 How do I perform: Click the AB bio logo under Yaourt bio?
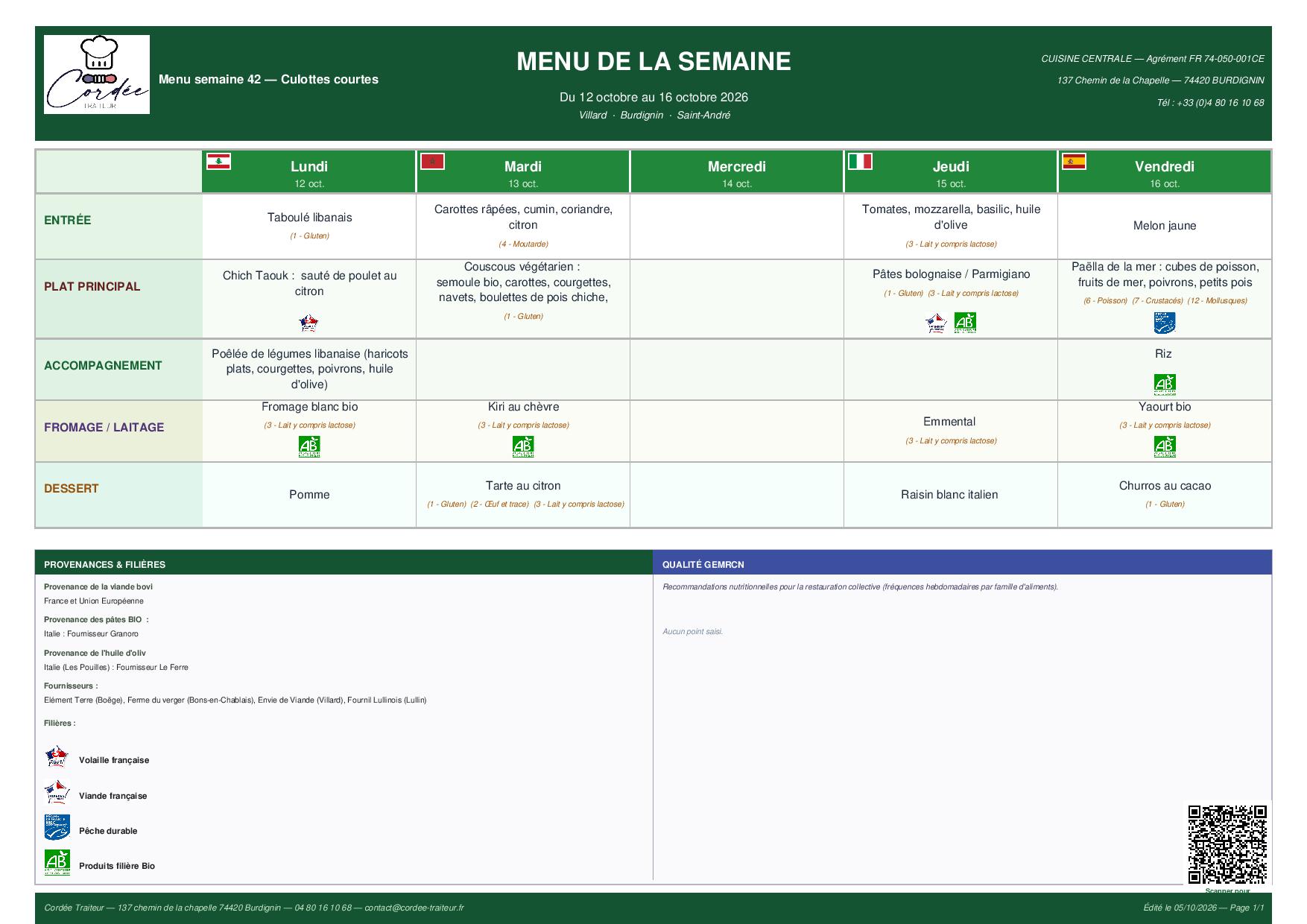tap(1164, 446)
